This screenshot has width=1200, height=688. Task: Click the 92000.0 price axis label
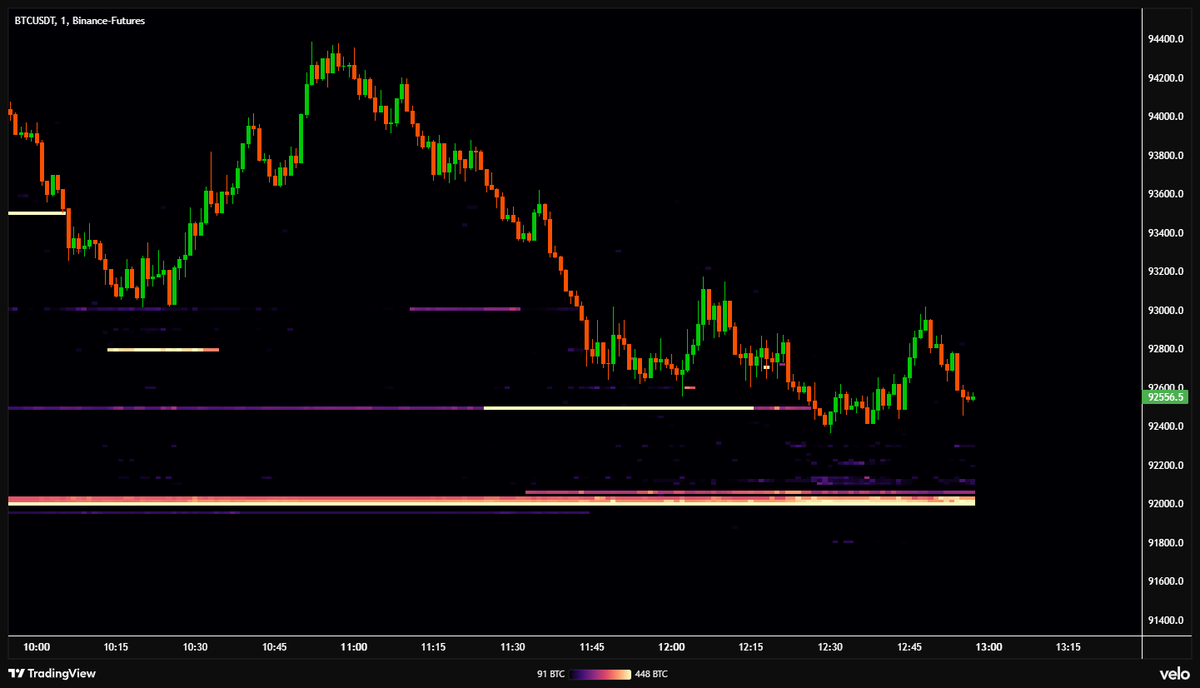click(1168, 504)
